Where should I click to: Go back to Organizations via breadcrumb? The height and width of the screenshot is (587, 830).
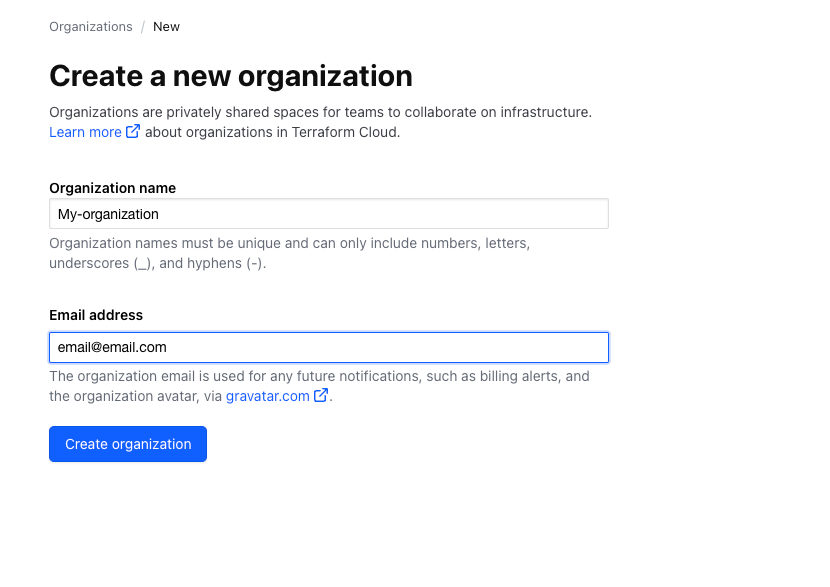coord(90,27)
